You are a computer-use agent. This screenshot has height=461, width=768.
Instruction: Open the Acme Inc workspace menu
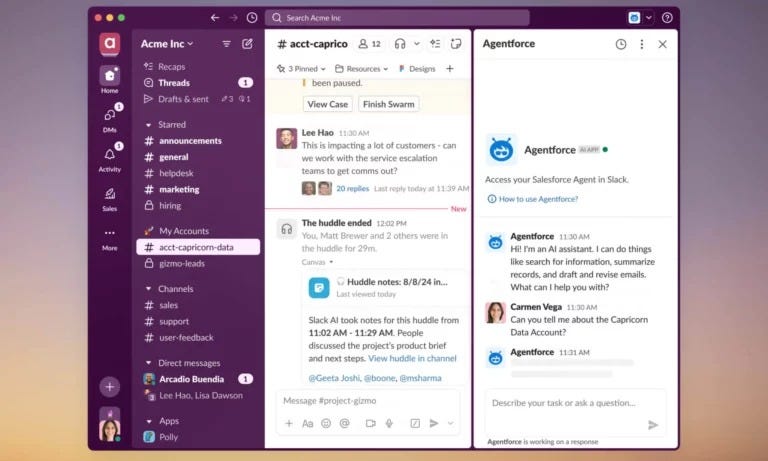tap(167, 44)
